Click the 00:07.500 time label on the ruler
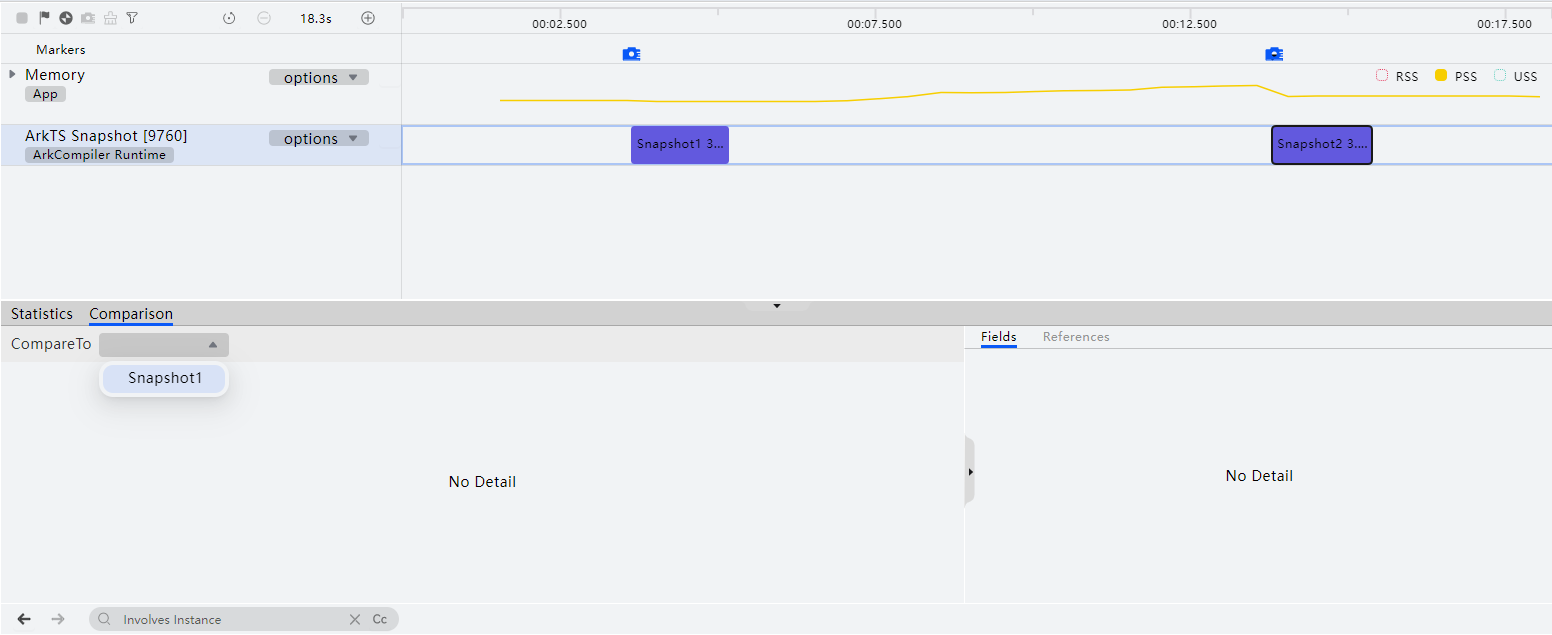Viewport: 1552px width, 635px height. pos(874,24)
